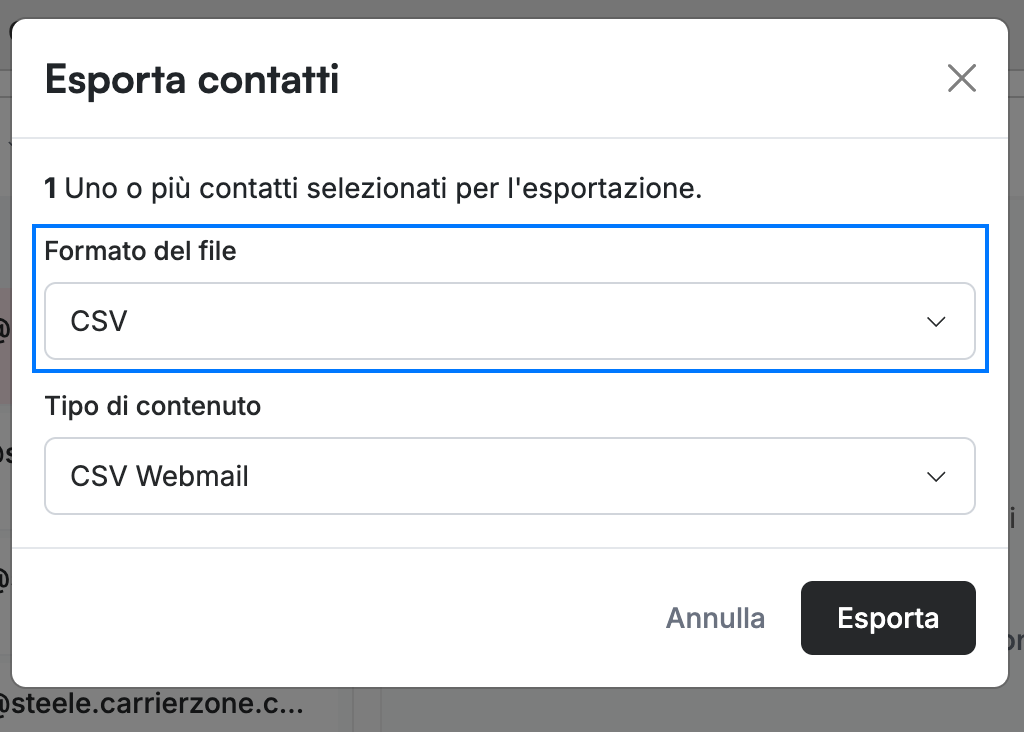The image size is (1024, 732).
Task: Click the bold contact count number 1
Action: (x=50, y=188)
